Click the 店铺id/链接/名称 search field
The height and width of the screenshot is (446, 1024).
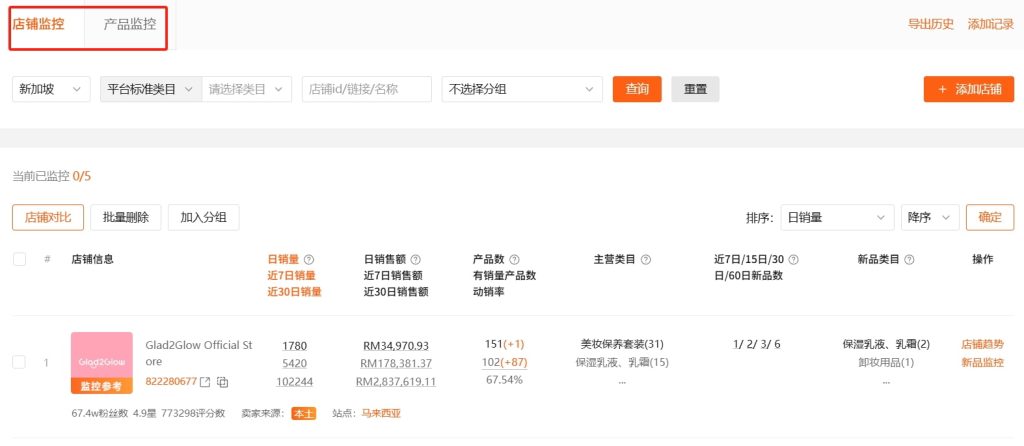(x=367, y=89)
